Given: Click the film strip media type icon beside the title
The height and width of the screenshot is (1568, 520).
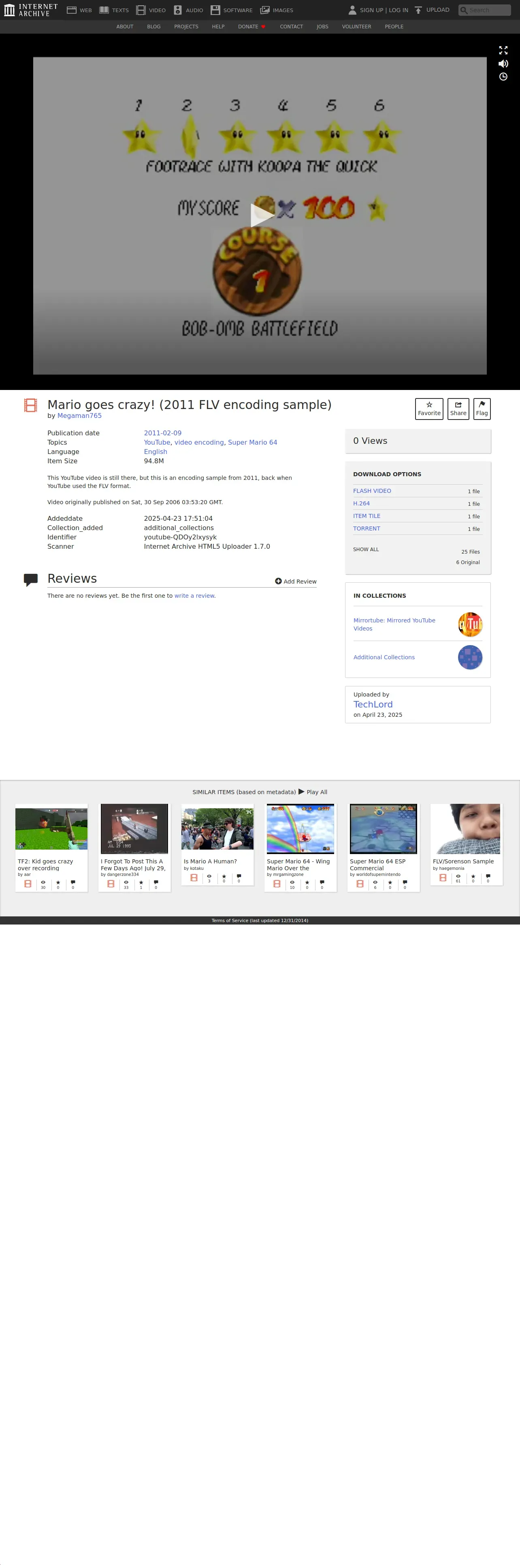Looking at the screenshot, I should [x=30, y=405].
